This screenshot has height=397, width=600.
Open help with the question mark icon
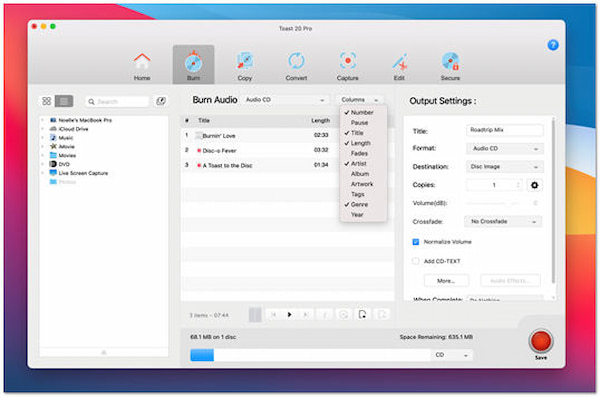[x=553, y=45]
